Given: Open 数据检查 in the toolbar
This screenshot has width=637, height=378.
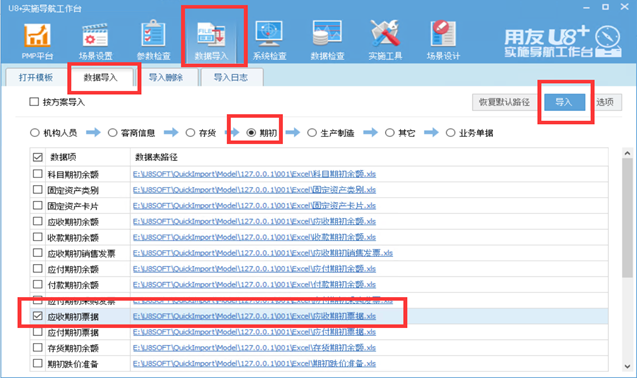Looking at the screenshot, I should point(327,41).
